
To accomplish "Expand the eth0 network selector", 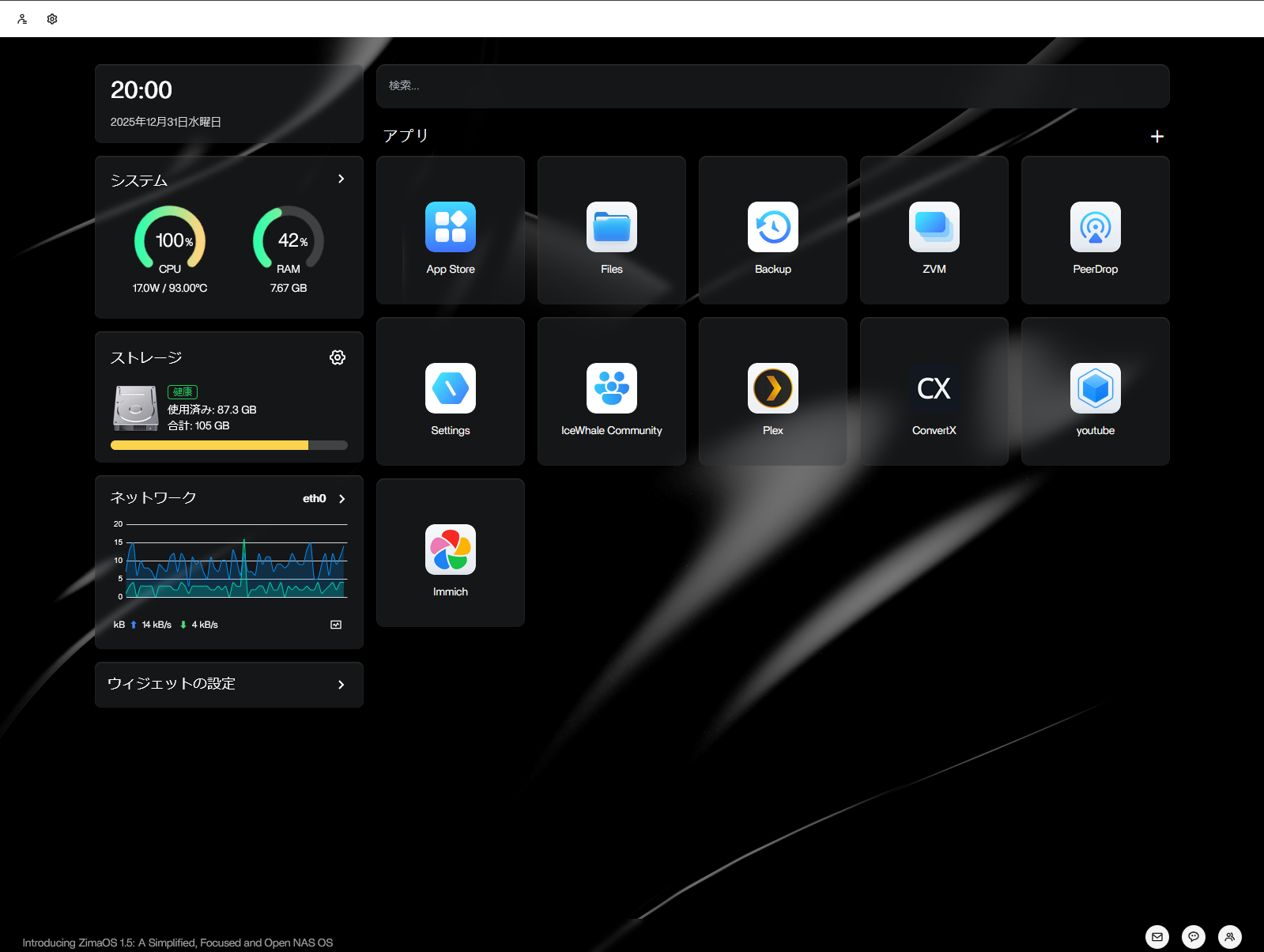I will (341, 499).
